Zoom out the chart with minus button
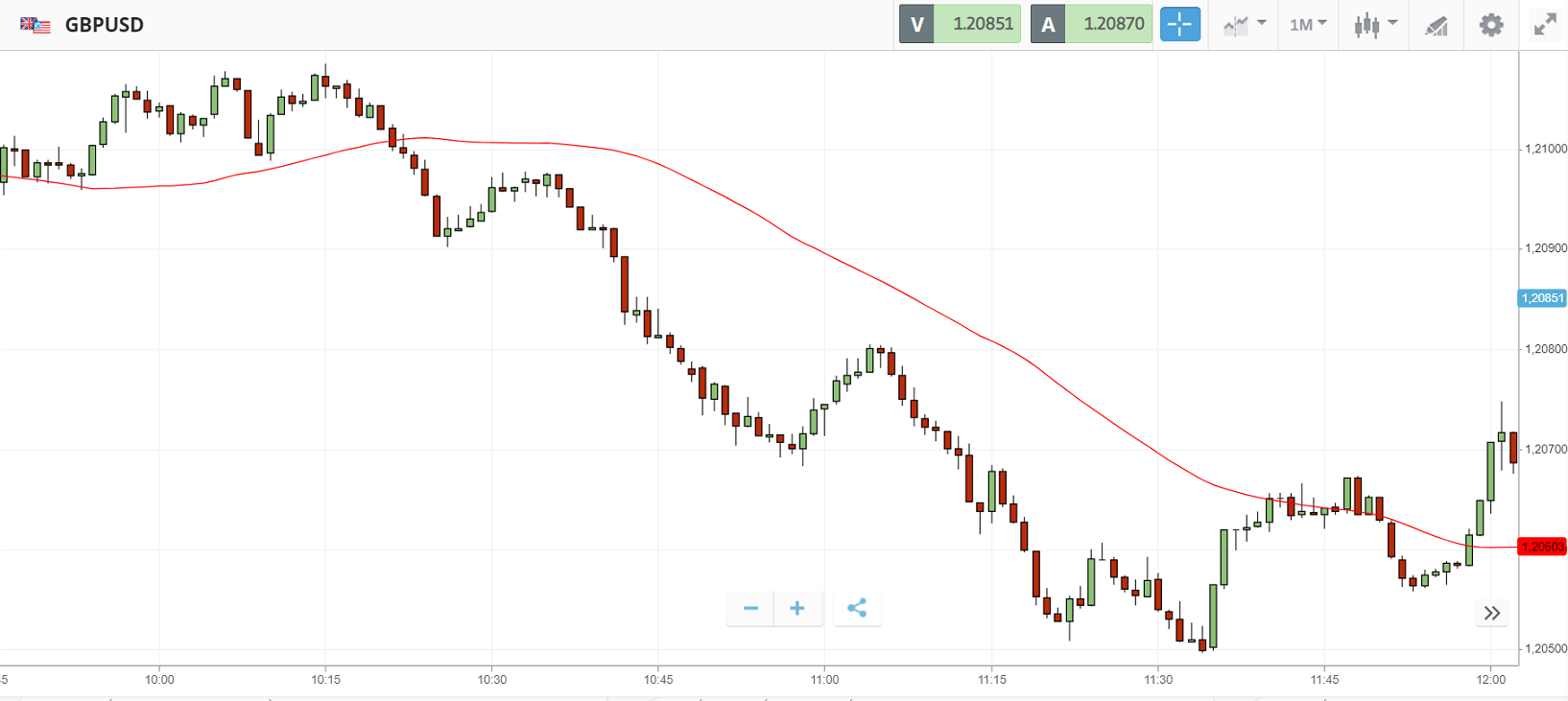The image size is (1568, 701). click(750, 608)
